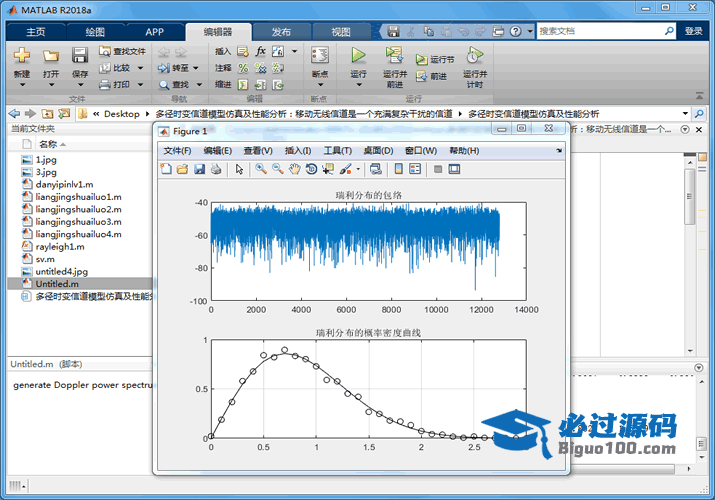The image size is (715, 500).
Task: Open the Breakpoints (断点) dropdown arrow
Action: coord(320,85)
